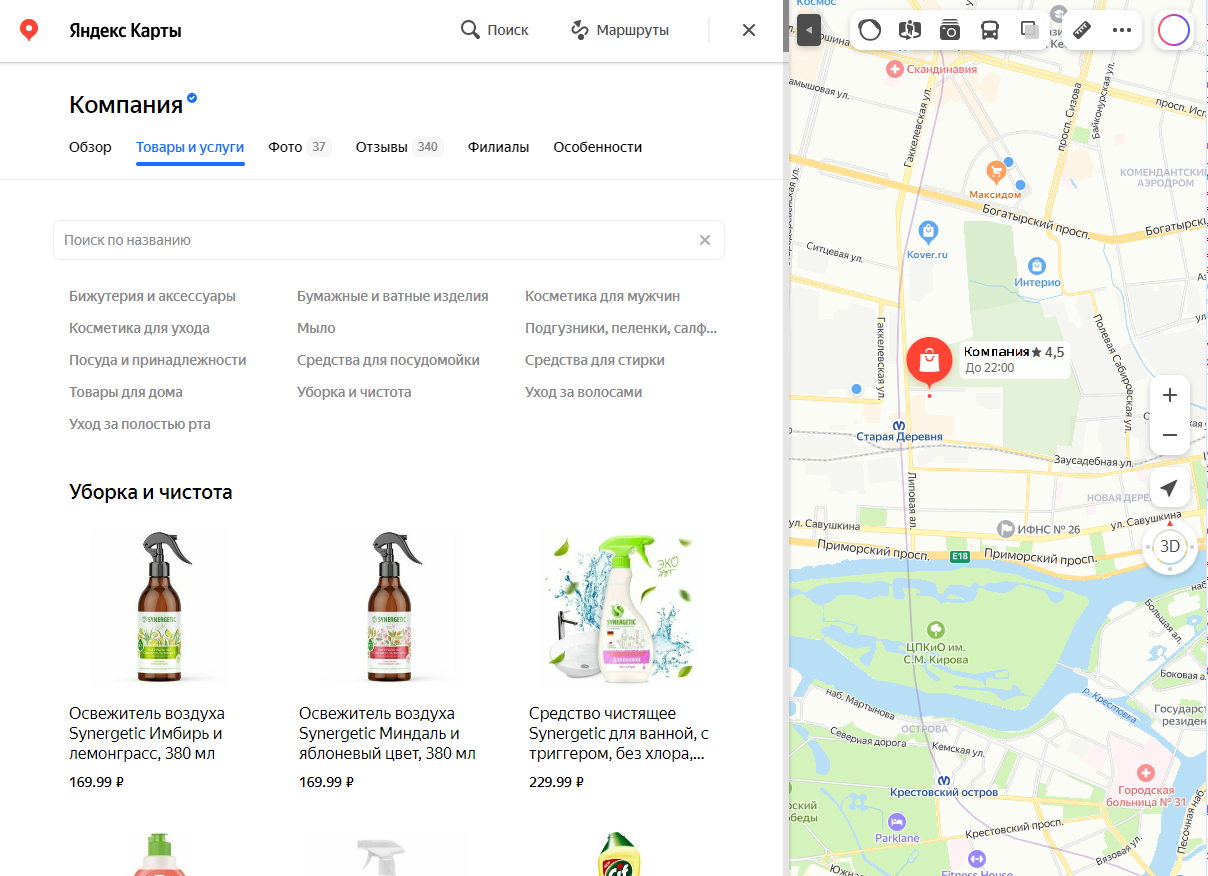
Task: Switch to the Отзывы tab
Action: coord(398,147)
